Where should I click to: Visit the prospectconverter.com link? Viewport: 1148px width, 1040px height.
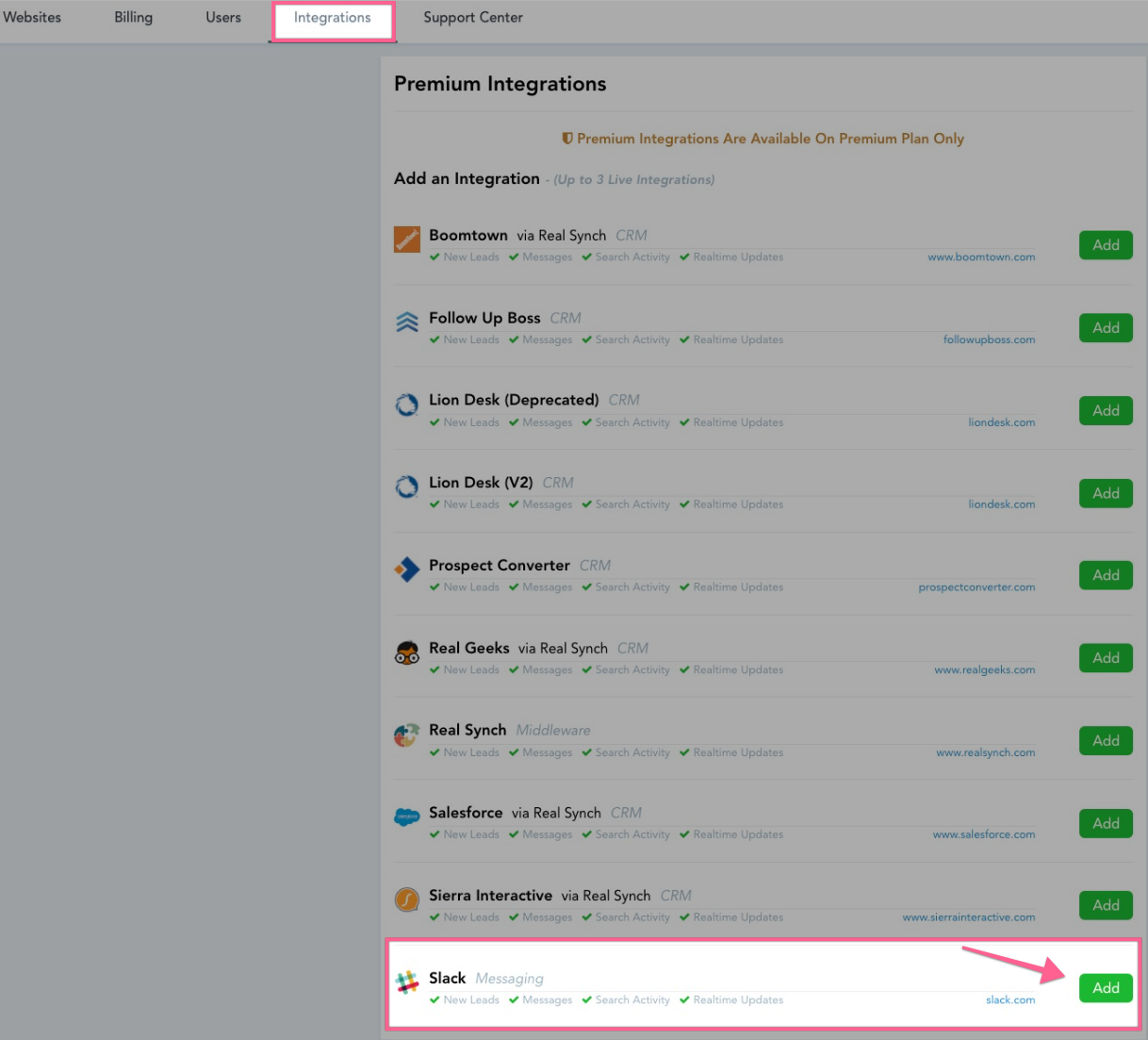point(976,587)
